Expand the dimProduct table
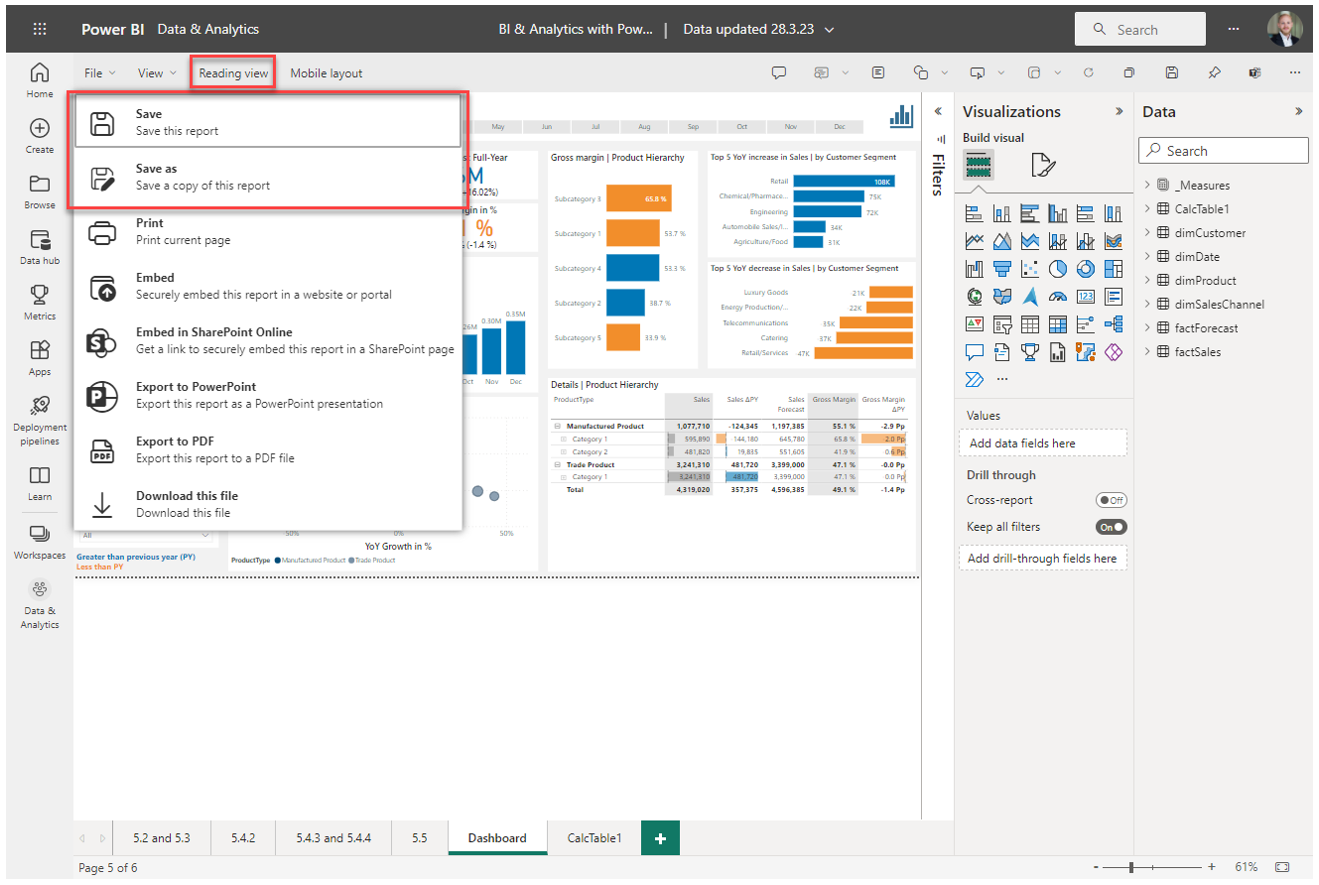The height and width of the screenshot is (885, 1319). pos(1147,281)
